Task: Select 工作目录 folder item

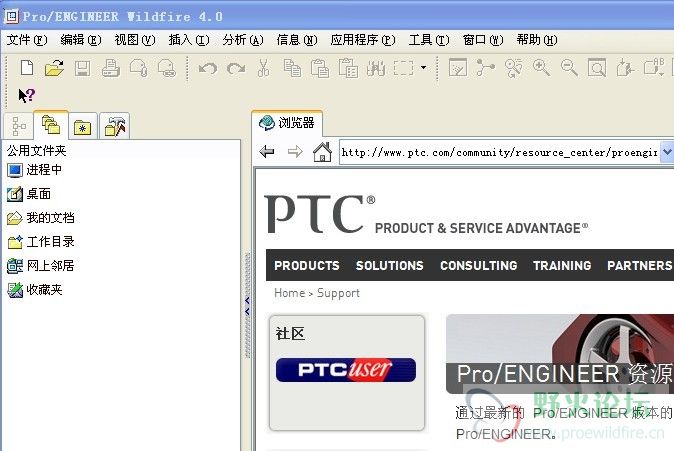Action: (x=41, y=242)
